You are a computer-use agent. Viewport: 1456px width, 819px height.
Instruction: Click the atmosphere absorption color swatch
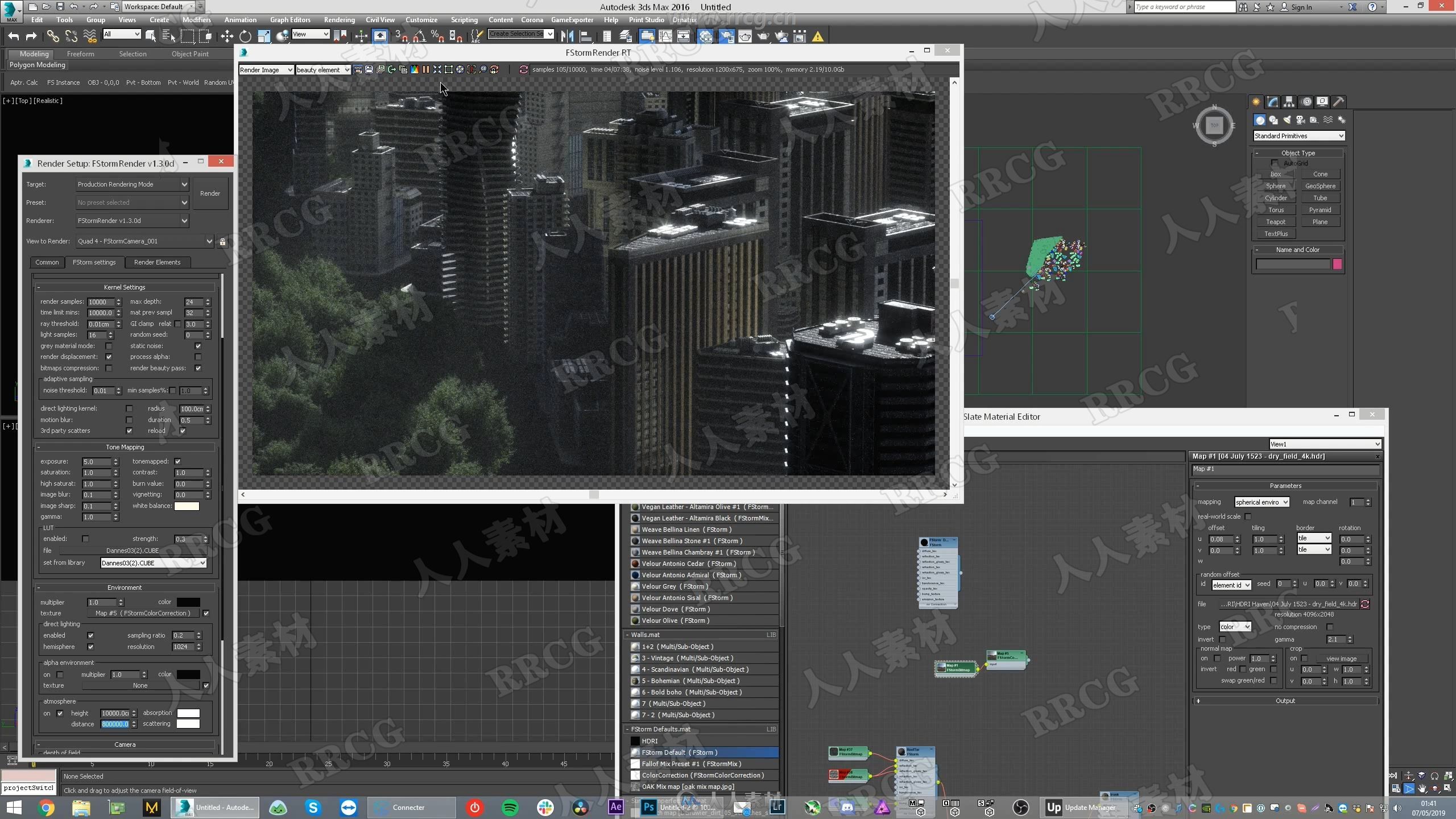(188, 713)
